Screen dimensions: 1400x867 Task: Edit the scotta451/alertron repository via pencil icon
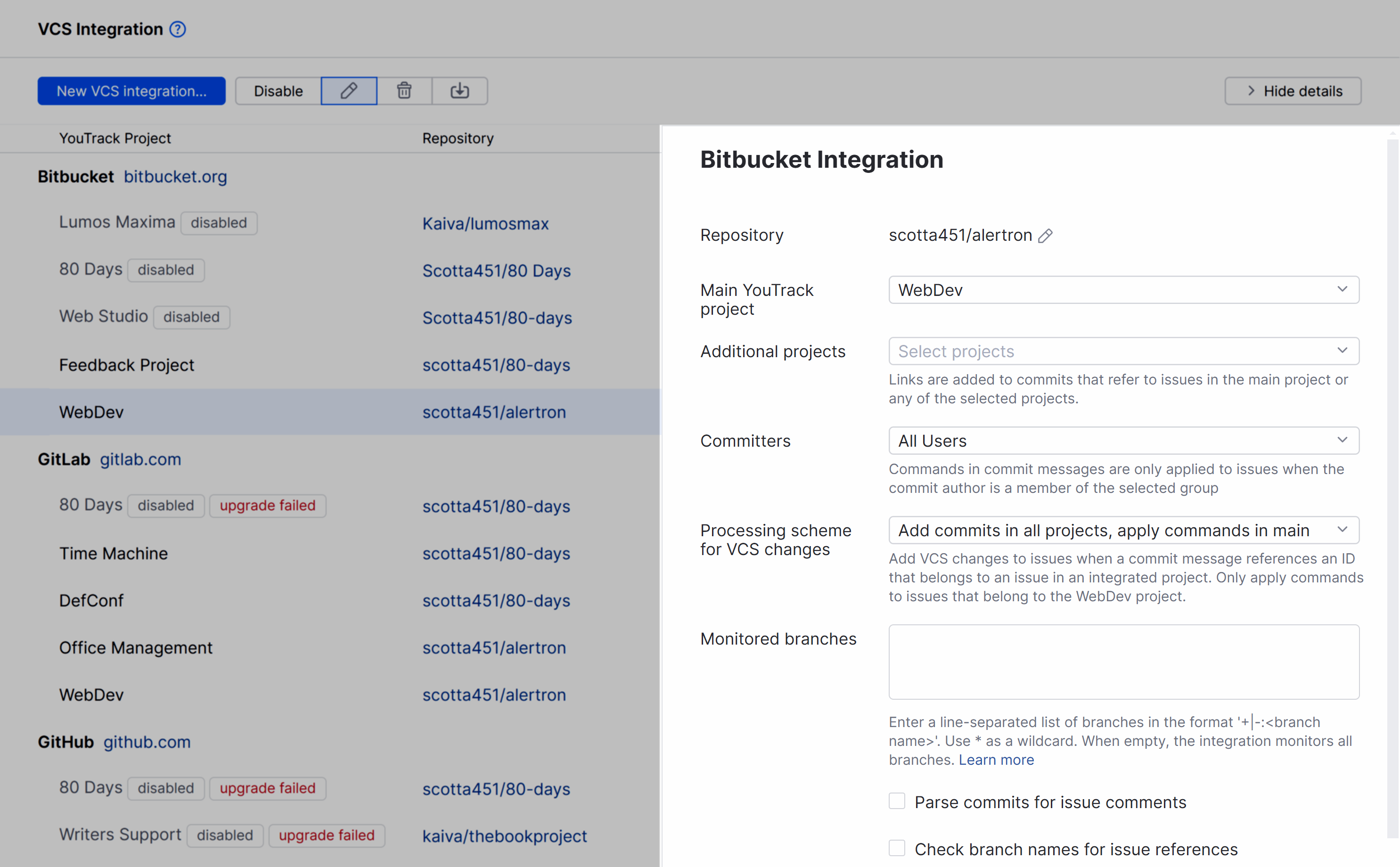pos(1047,236)
